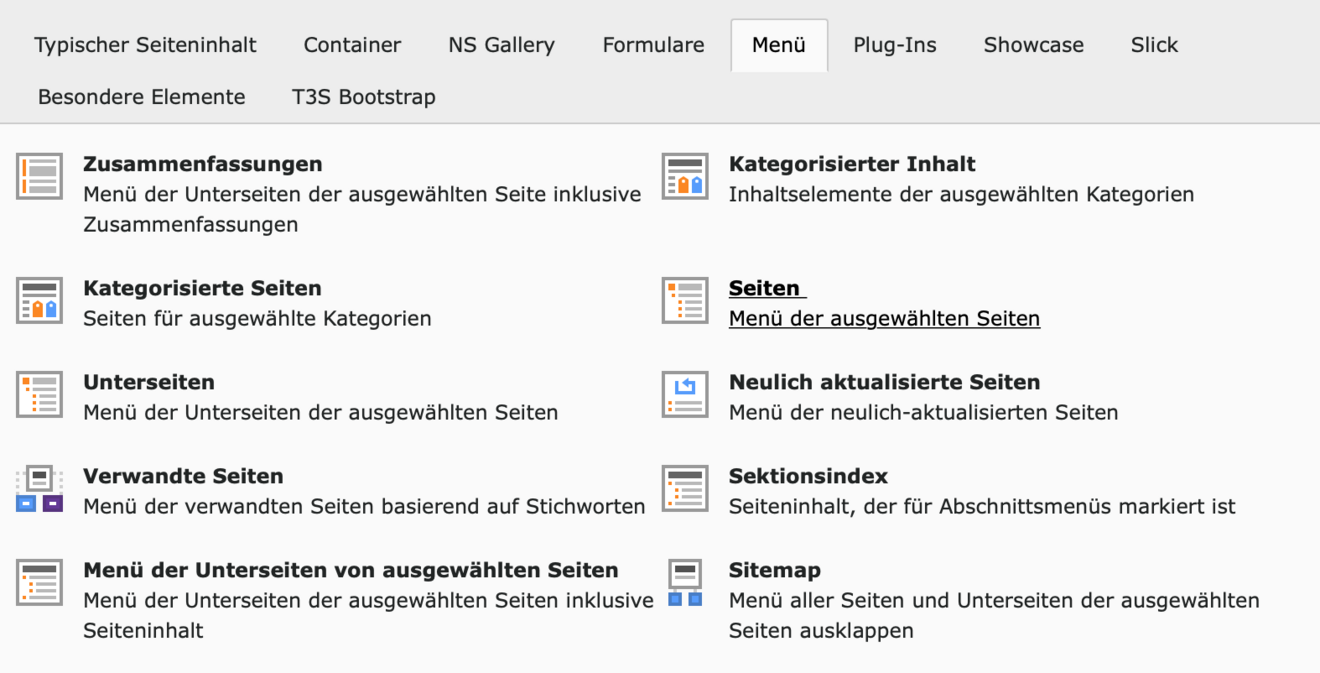
Task: Select the Kategorisierte Seiten icon
Action: pyautogui.click(x=39, y=300)
